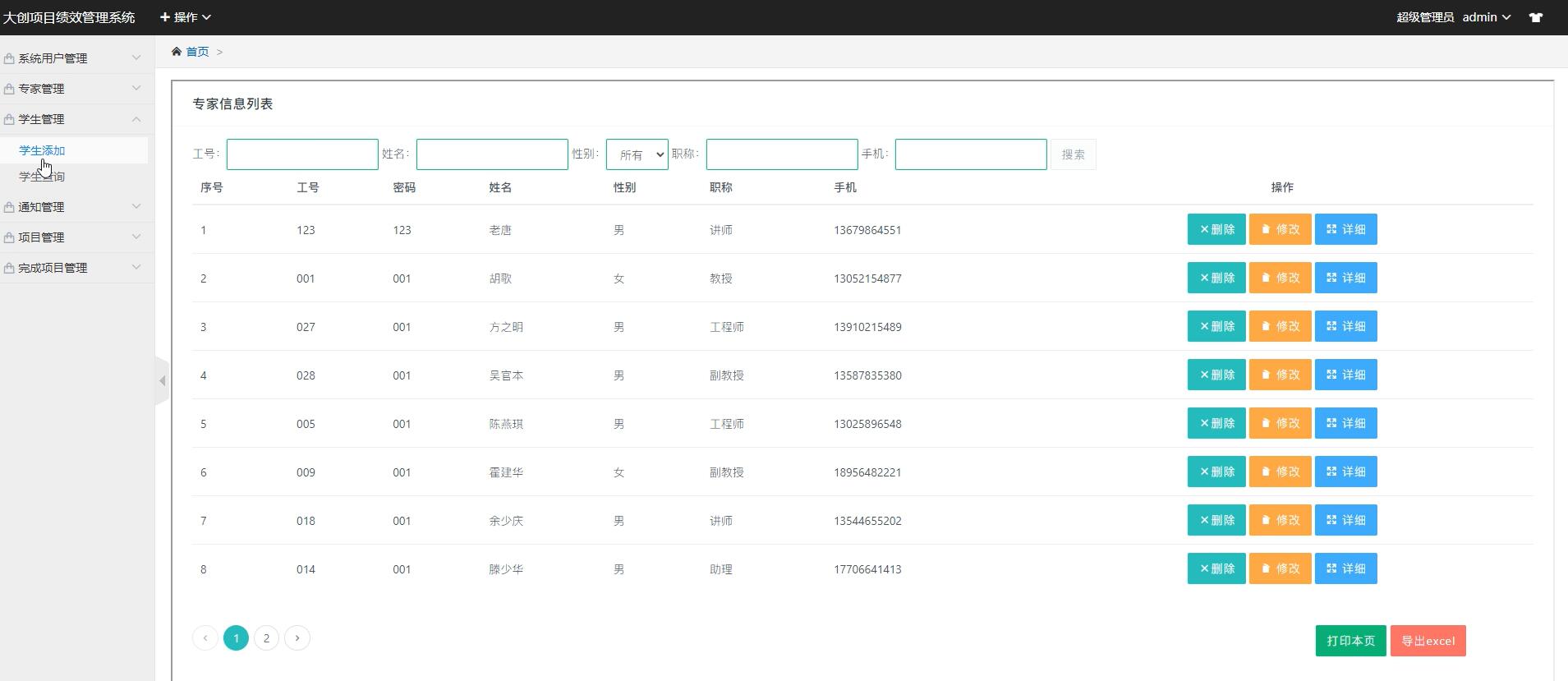
Task: Open 学生查询 submenu item
Action: 42,177
